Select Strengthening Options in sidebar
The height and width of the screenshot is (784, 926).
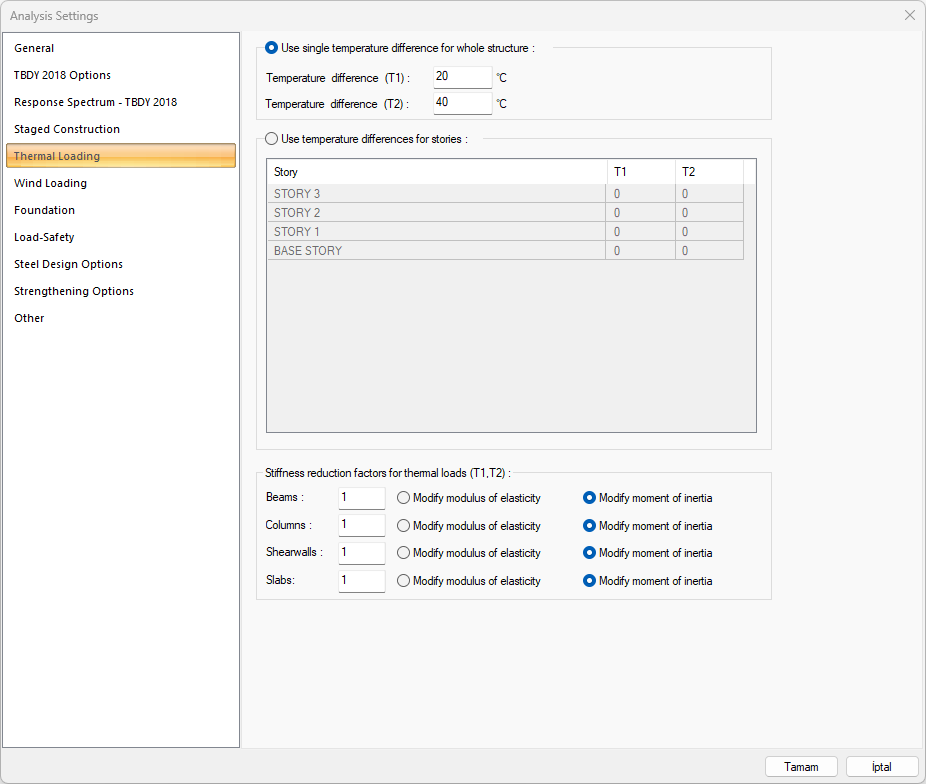coord(74,291)
